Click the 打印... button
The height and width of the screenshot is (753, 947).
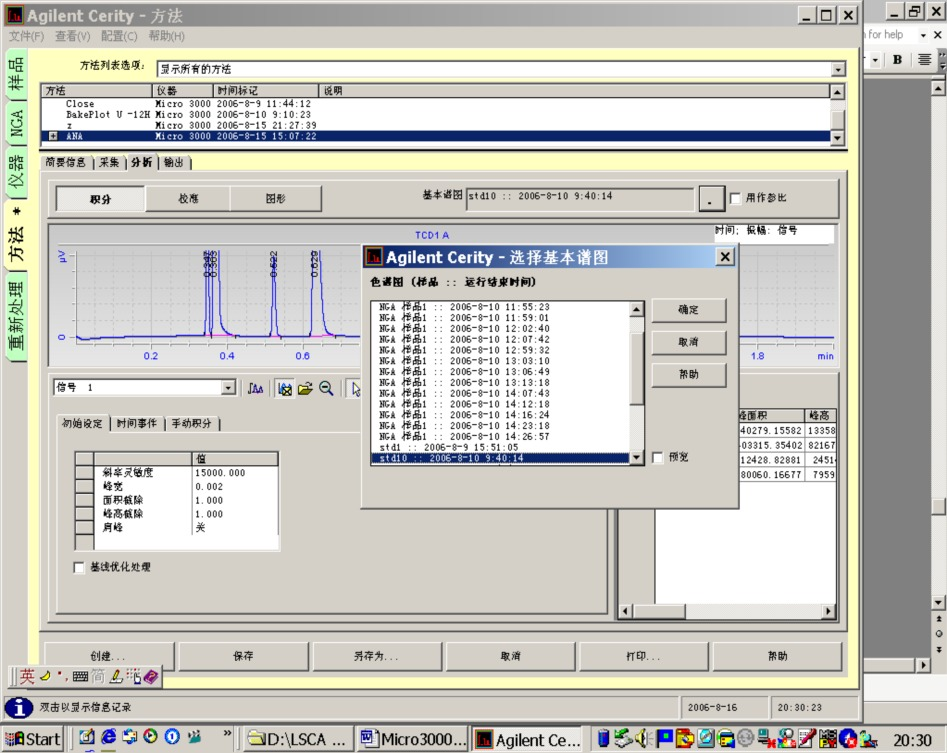(x=643, y=656)
